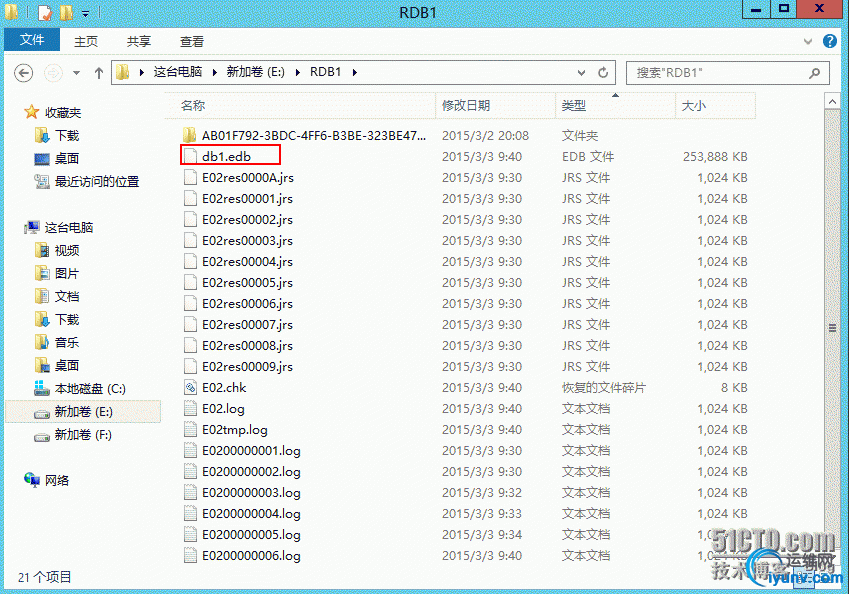
Task: Click the Forward navigation arrow
Action: click(x=53, y=73)
